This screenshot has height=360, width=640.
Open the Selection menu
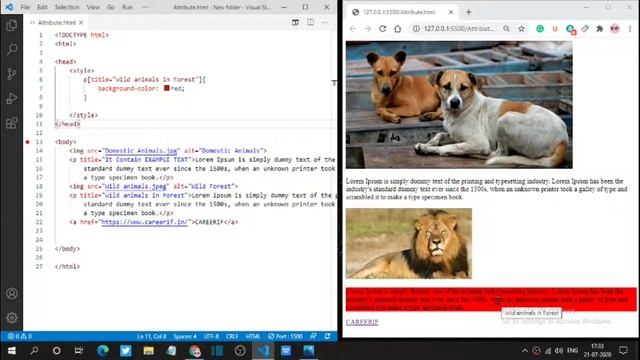67,7
